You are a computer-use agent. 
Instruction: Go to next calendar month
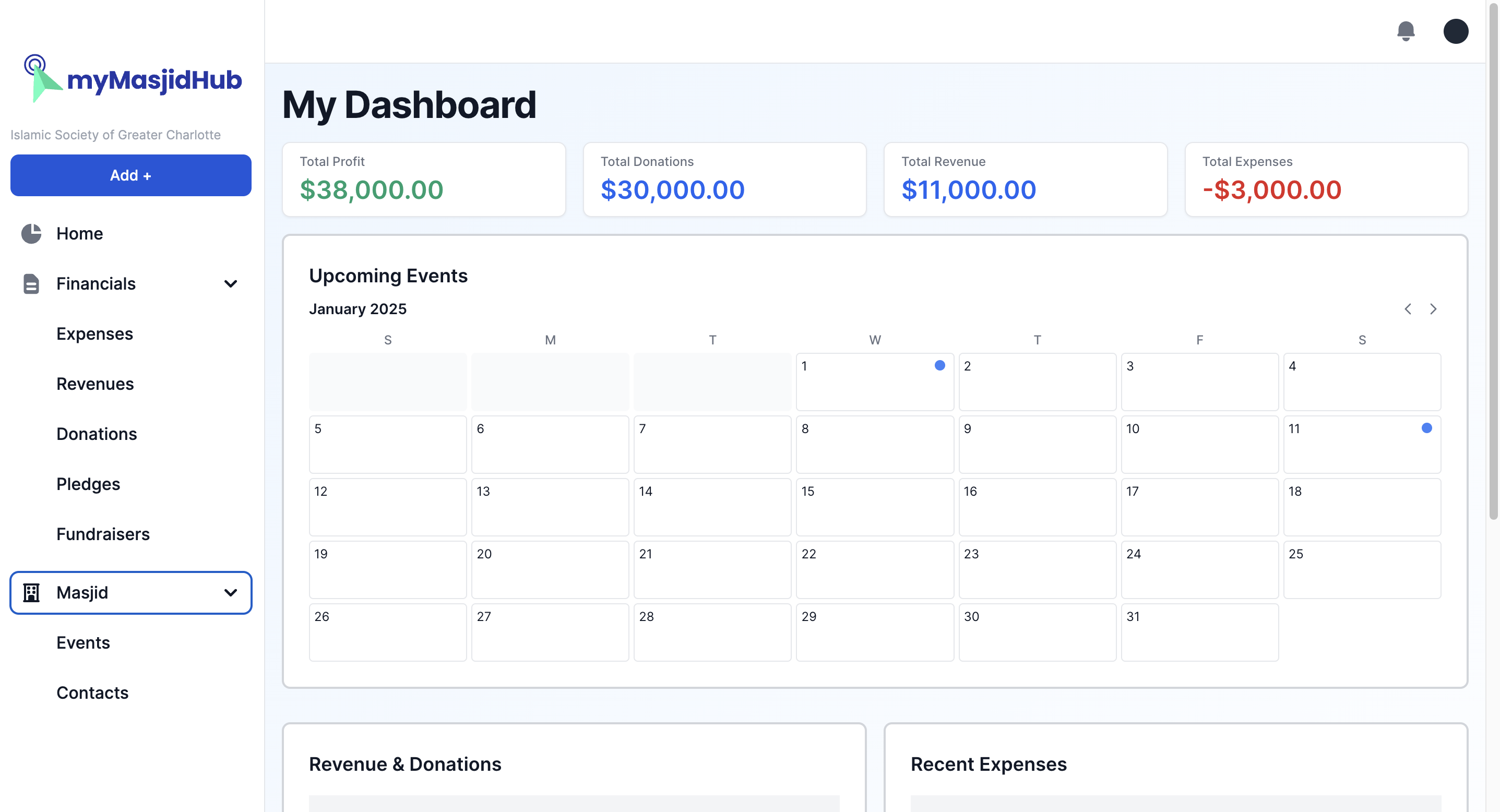[1433, 309]
